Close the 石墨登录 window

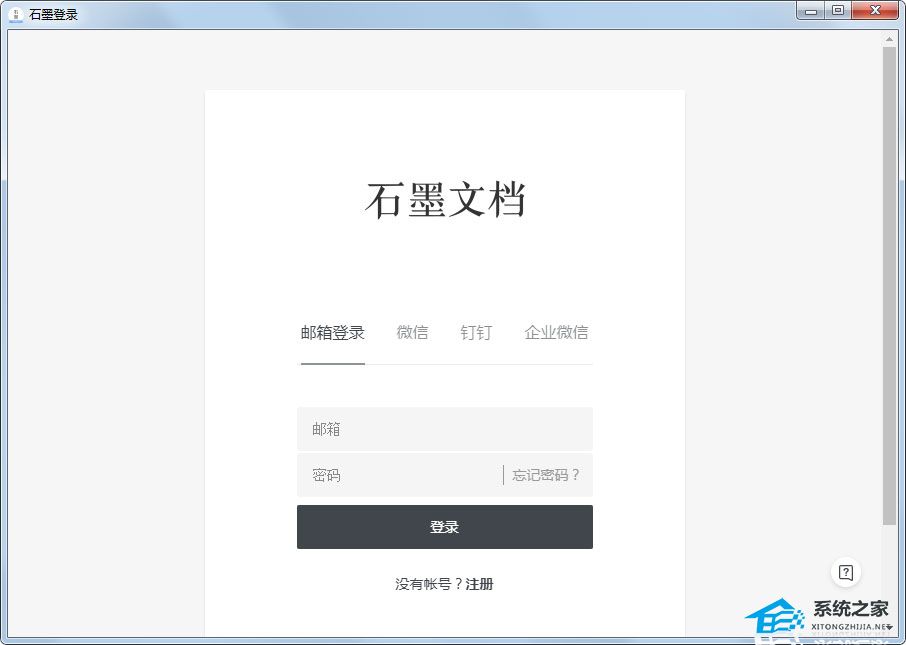coord(875,11)
